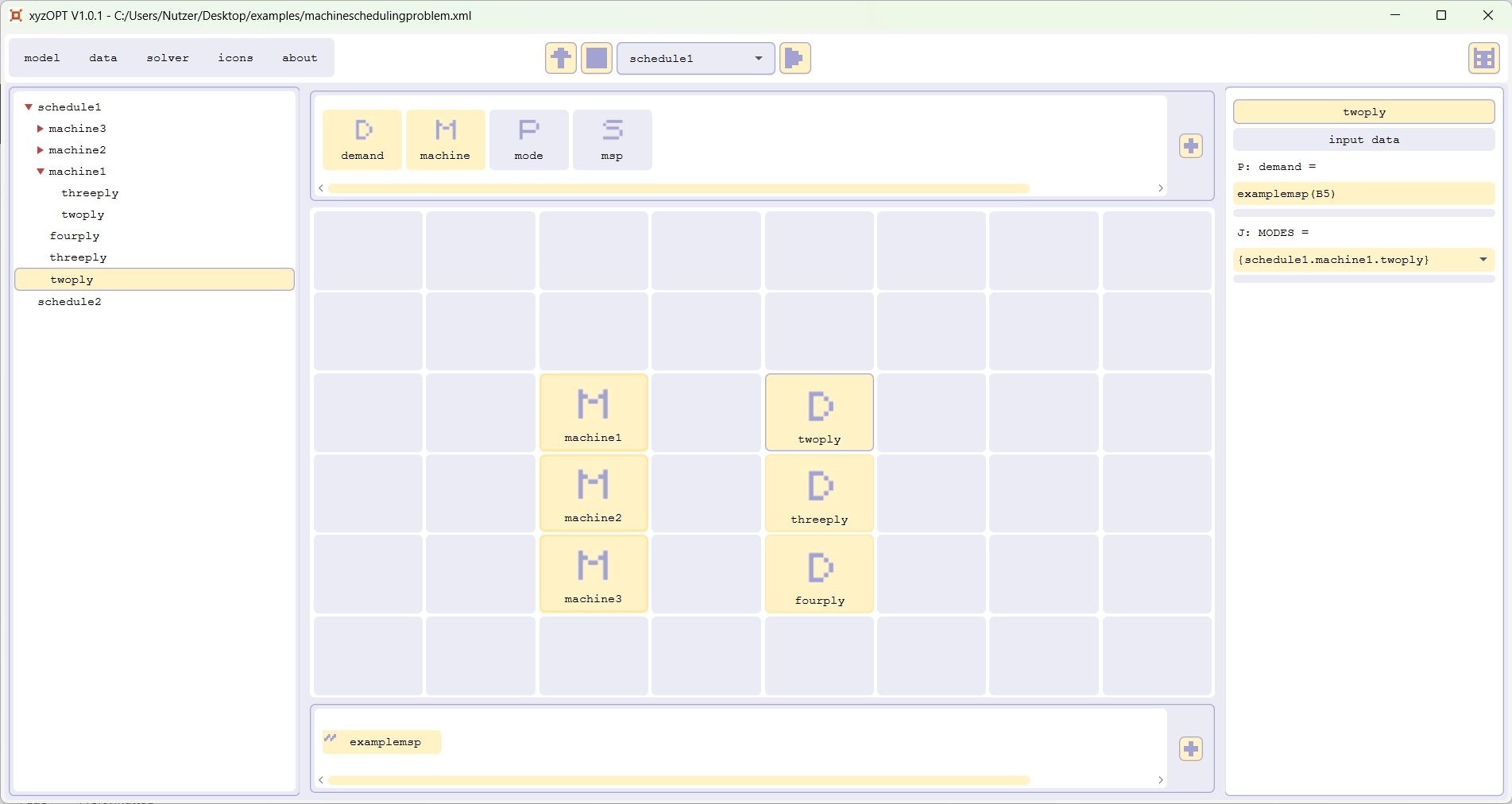
Task: Collapse the machine1 tree node
Action: (x=41, y=172)
